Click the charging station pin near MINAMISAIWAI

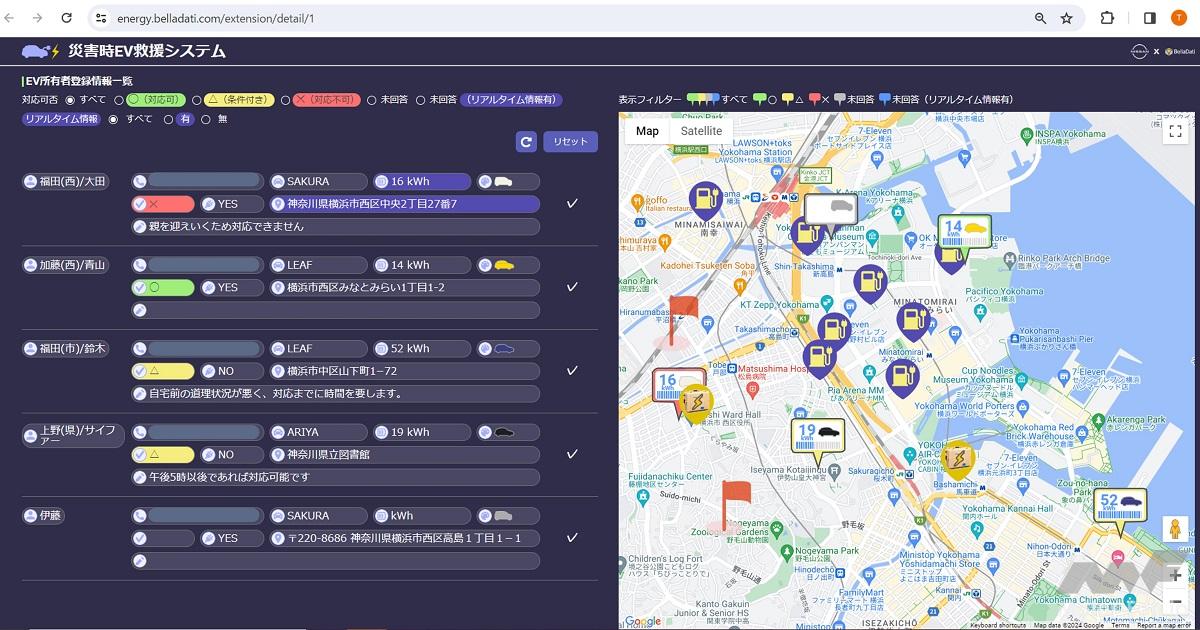[706, 198]
